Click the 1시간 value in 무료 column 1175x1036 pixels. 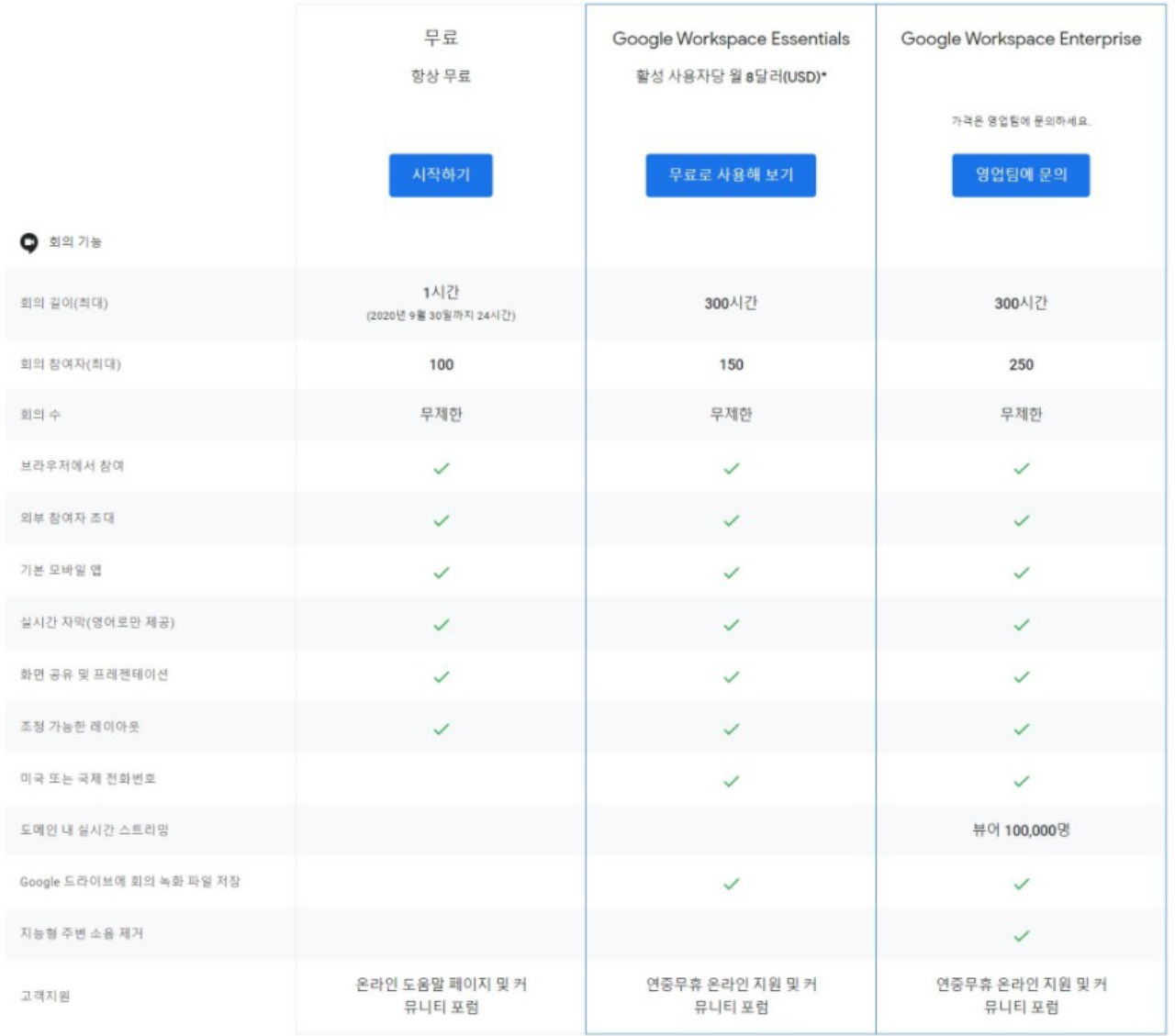(441, 292)
